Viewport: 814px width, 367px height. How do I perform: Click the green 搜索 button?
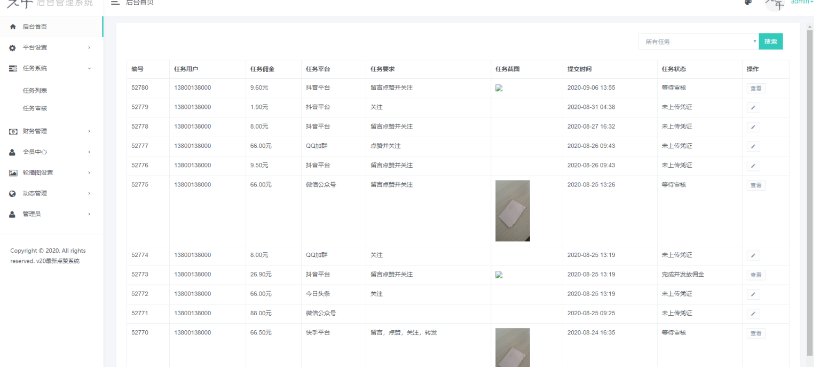point(771,42)
